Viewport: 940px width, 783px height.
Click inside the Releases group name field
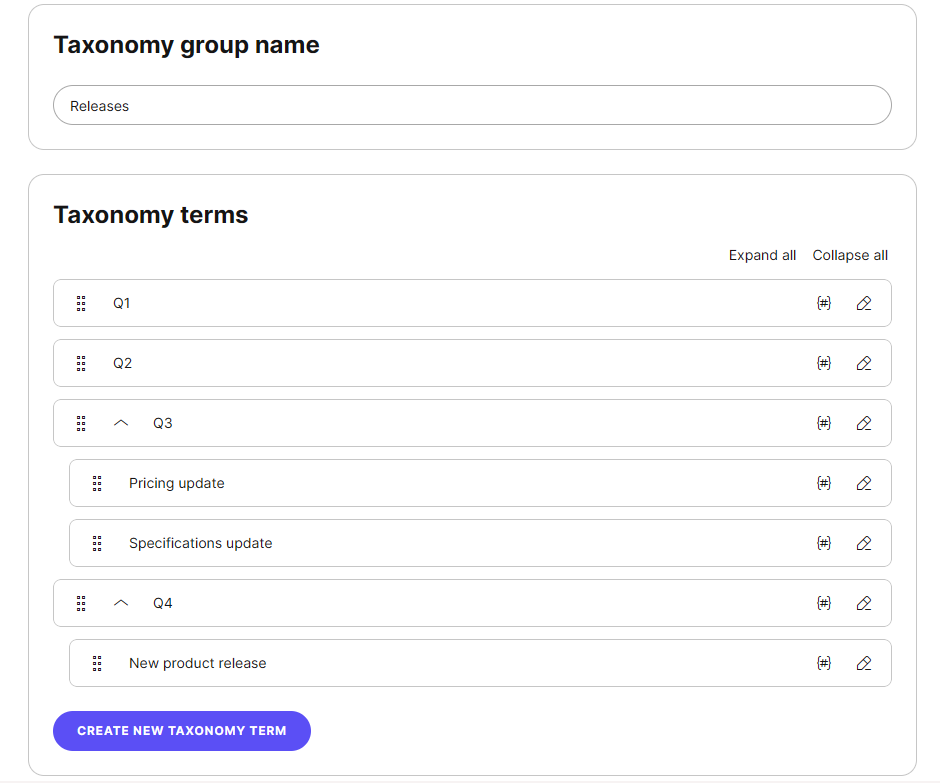(400, 105)
